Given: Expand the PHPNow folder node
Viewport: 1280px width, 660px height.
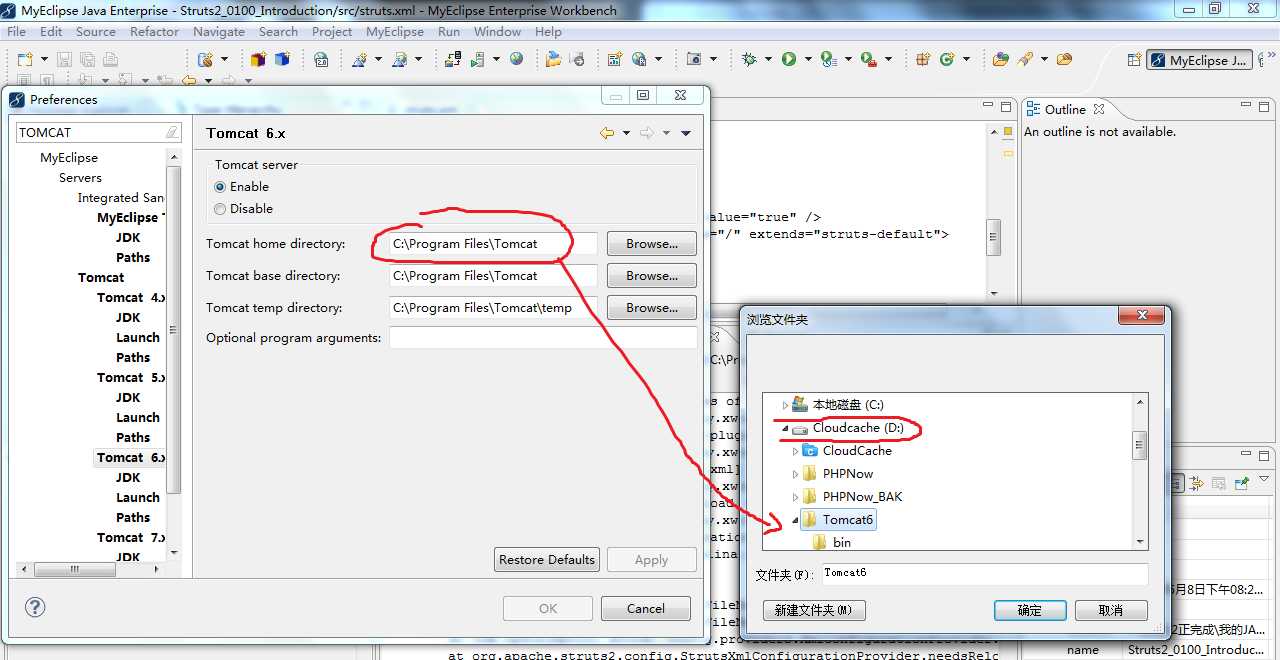Looking at the screenshot, I should click(x=796, y=474).
